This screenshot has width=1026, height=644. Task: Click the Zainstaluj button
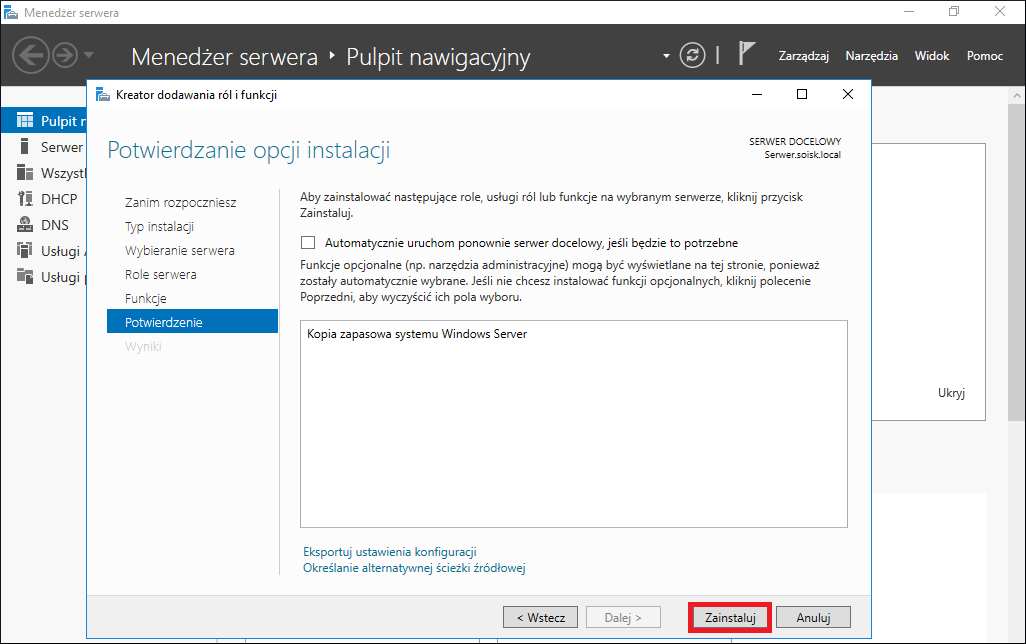(x=730, y=617)
